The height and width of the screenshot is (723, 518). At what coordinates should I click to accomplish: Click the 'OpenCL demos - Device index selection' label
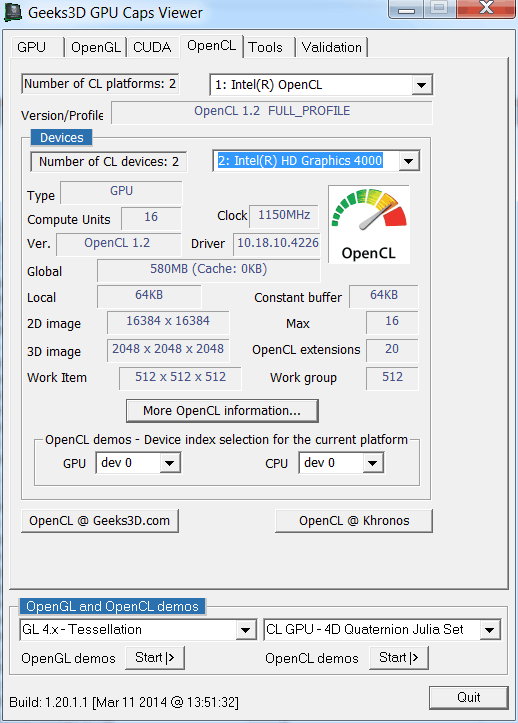pos(226,439)
